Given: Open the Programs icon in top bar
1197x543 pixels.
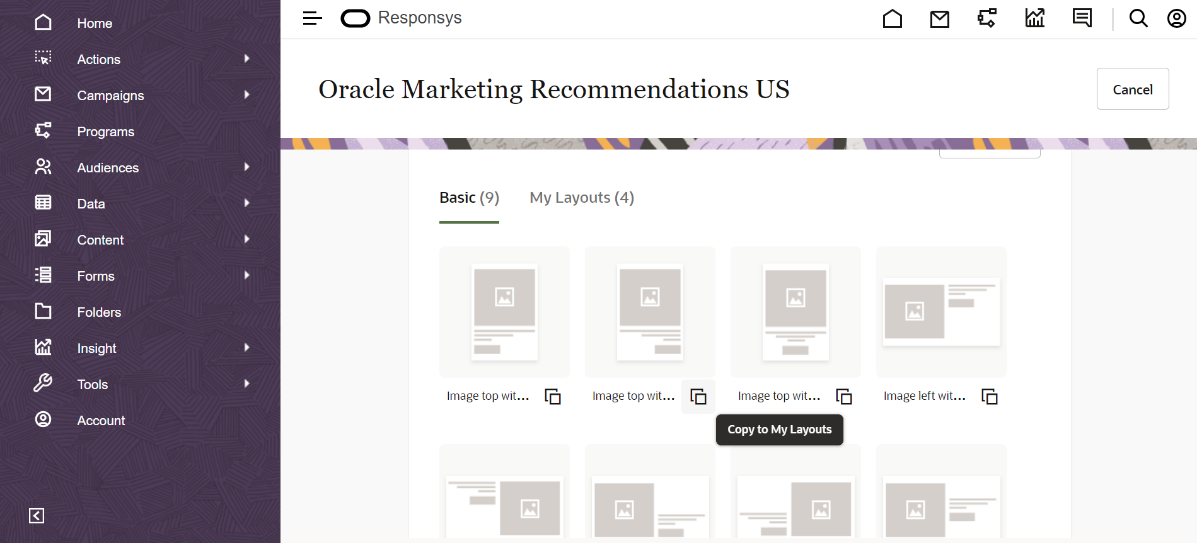Looking at the screenshot, I should click(987, 18).
